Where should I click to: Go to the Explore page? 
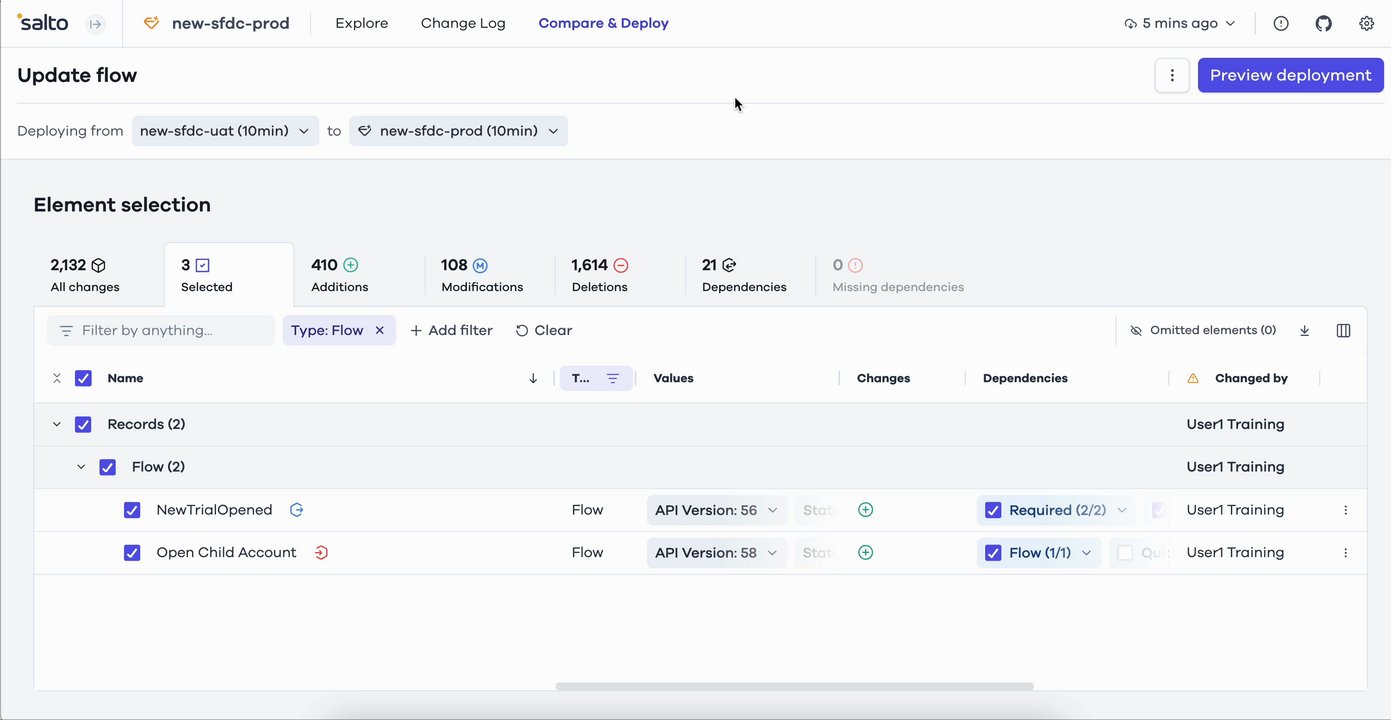tap(362, 23)
